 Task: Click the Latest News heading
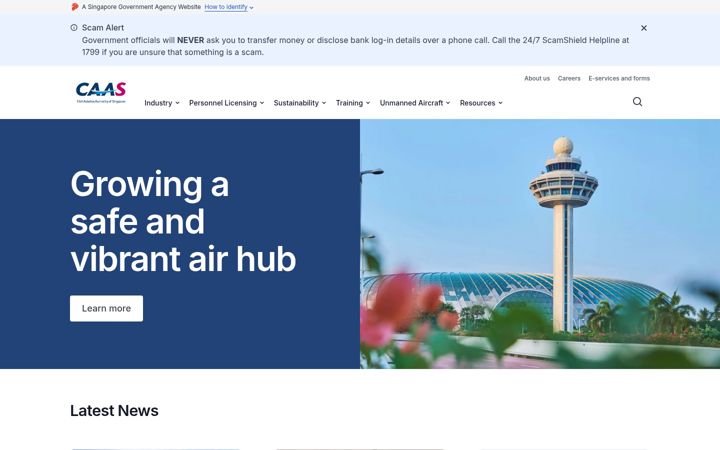114,411
